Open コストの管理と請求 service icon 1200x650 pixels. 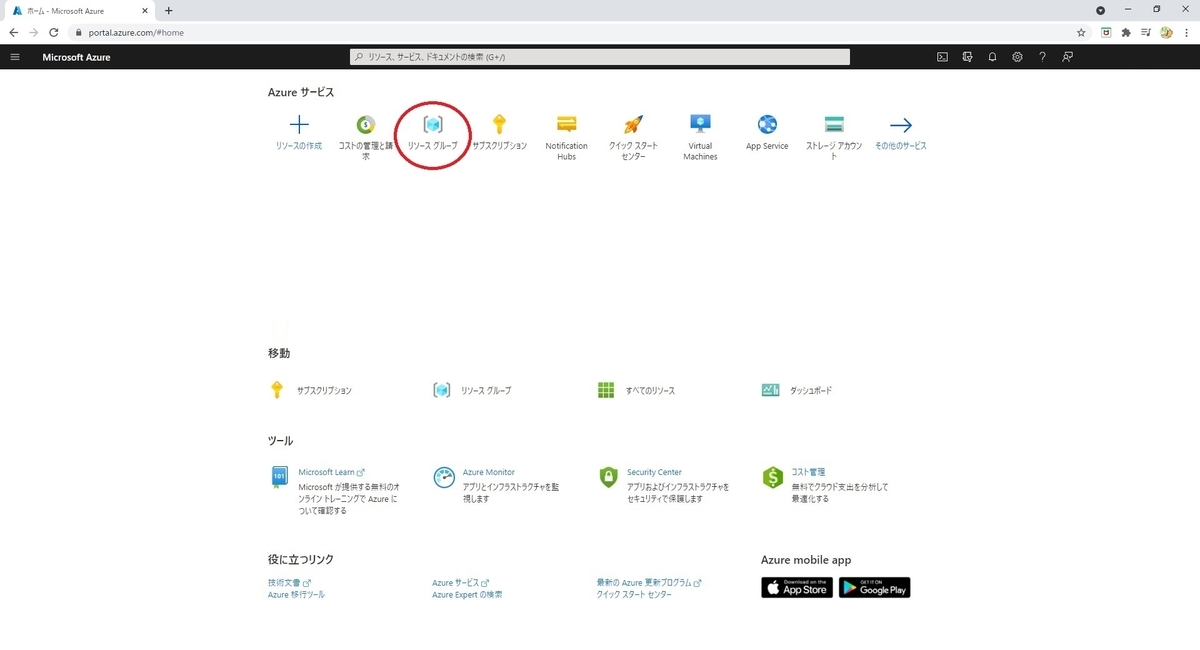pyautogui.click(x=366, y=125)
